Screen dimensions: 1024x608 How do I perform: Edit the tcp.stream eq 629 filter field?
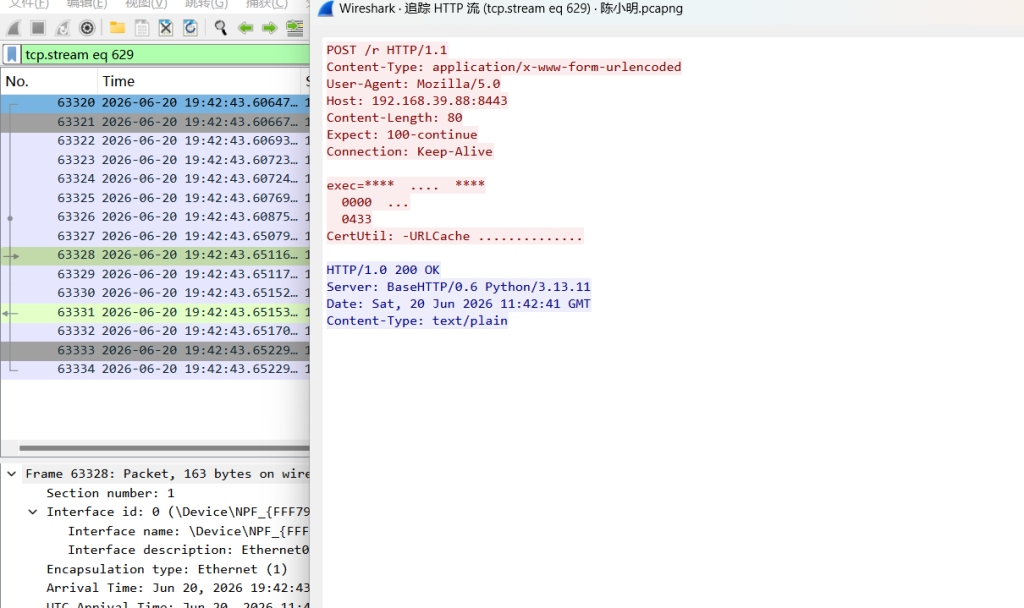point(165,54)
